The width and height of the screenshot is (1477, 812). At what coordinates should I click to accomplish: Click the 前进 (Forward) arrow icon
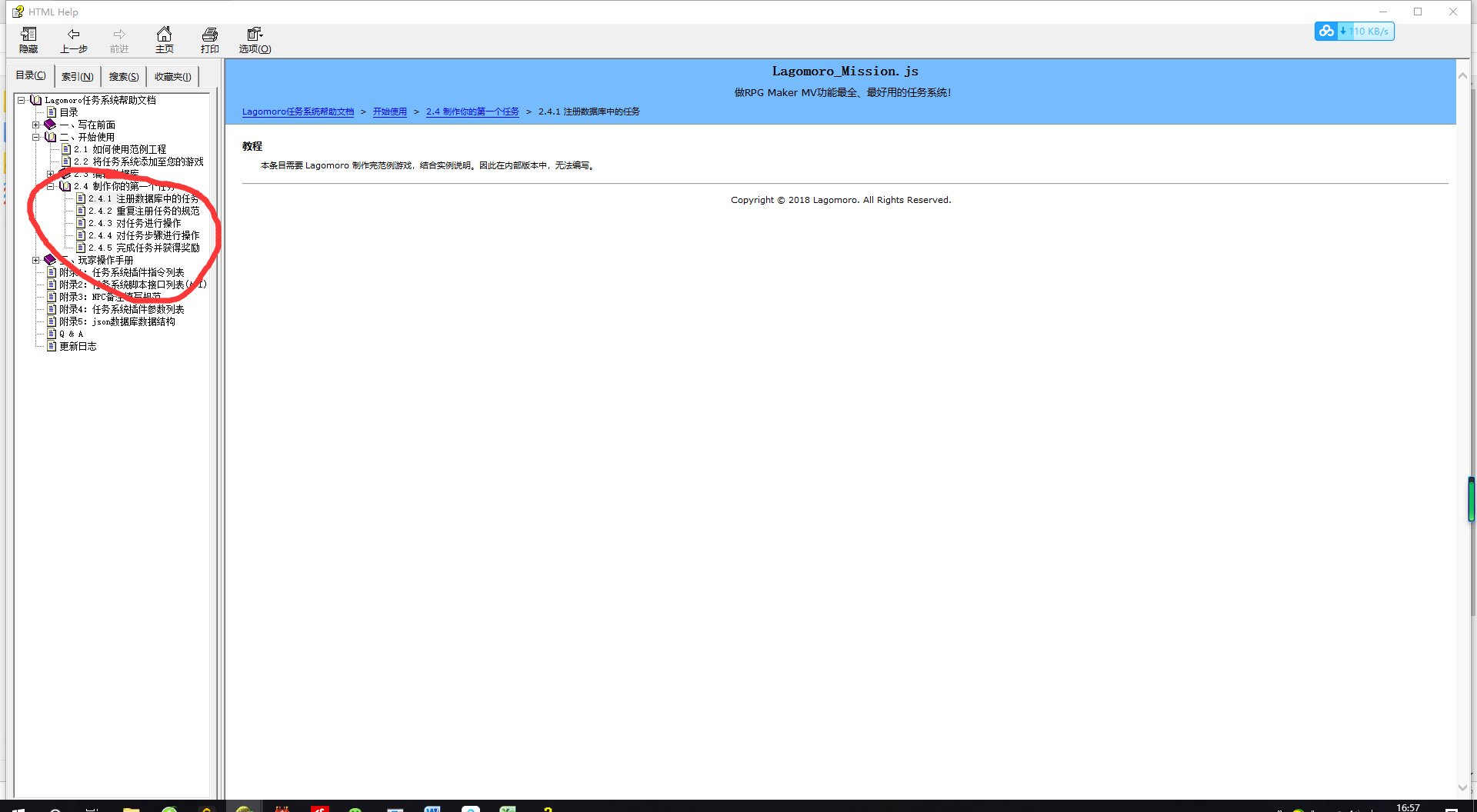(119, 34)
